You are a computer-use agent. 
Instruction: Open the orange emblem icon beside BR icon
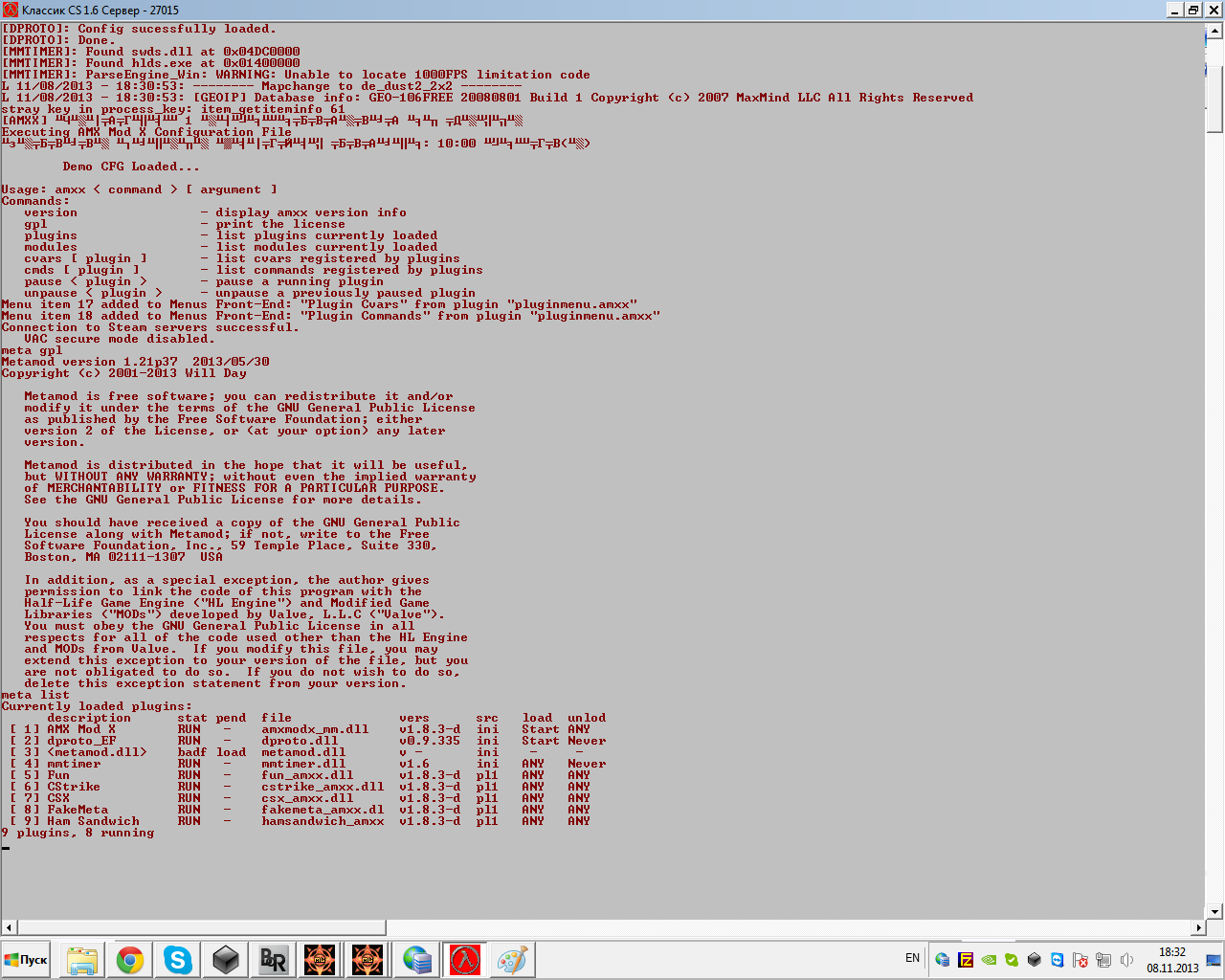[x=321, y=960]
